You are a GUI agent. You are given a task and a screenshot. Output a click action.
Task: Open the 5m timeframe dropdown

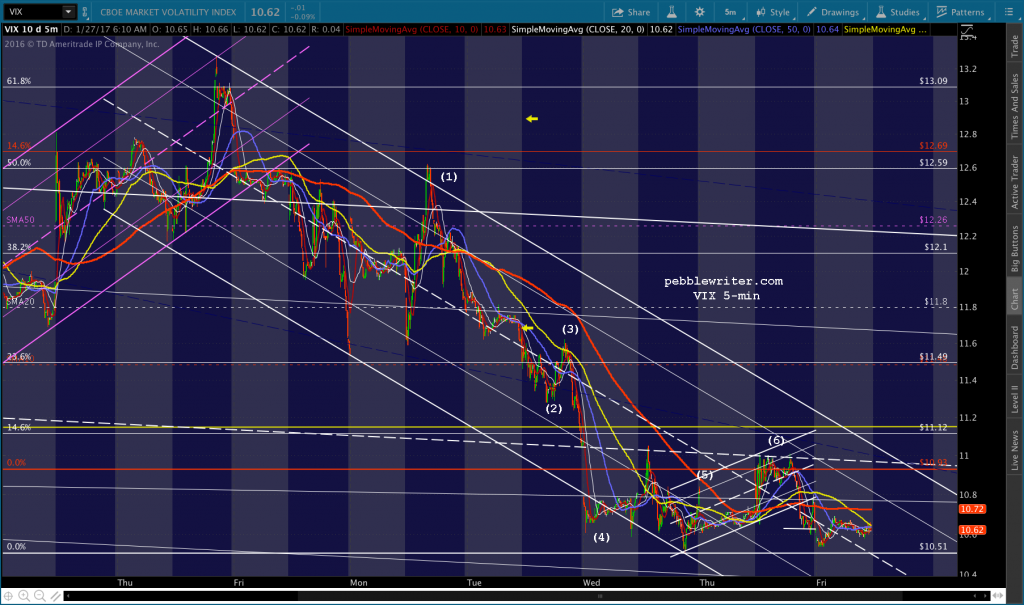730,12
